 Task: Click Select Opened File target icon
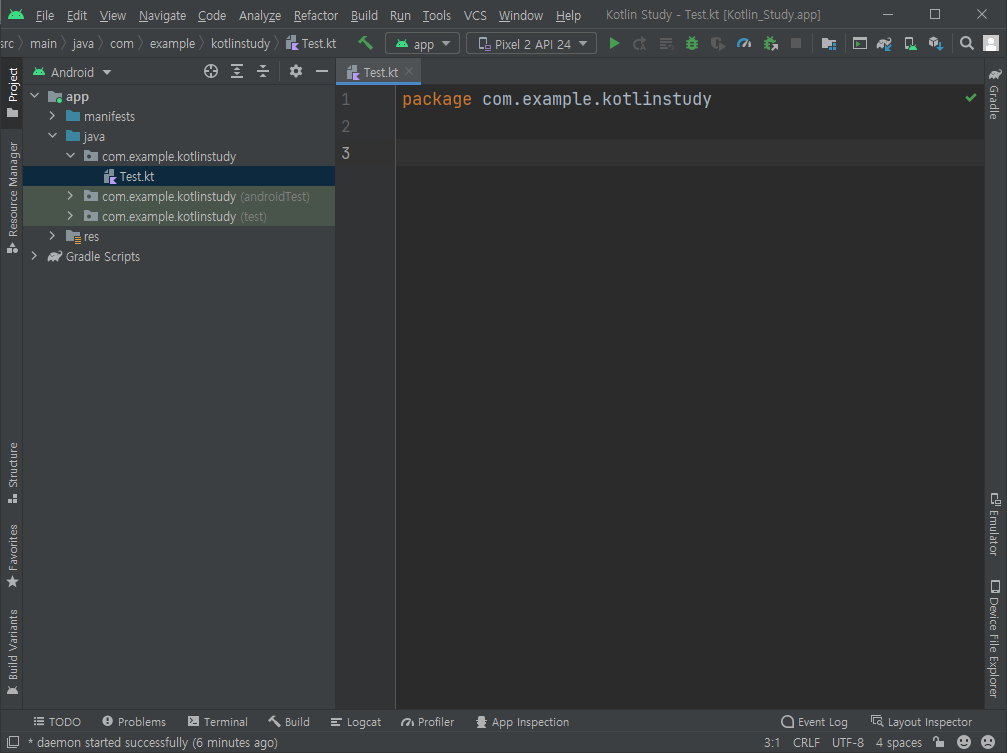(x=211, y=71)
